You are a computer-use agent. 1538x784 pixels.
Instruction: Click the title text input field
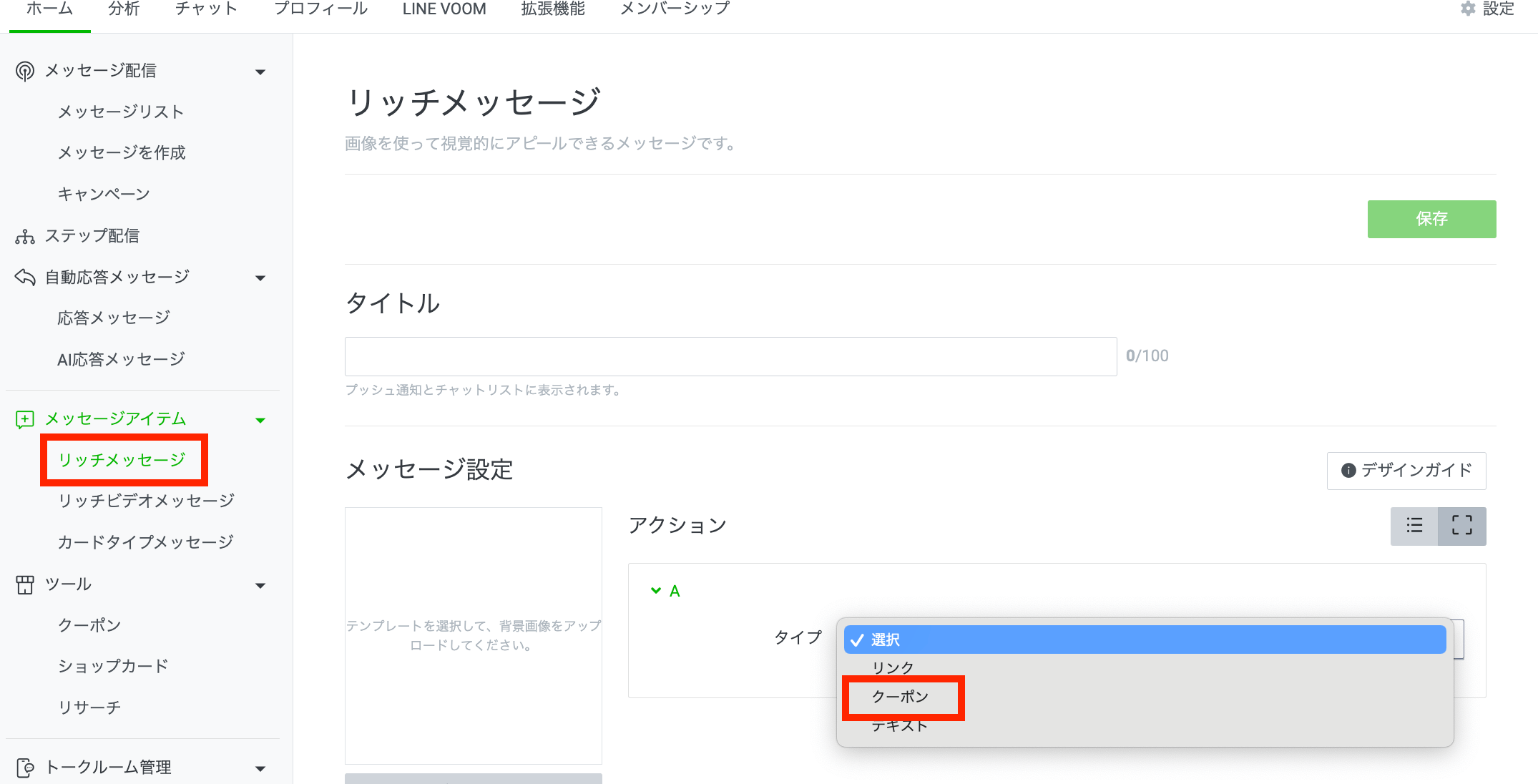click(x=730, y=356)
